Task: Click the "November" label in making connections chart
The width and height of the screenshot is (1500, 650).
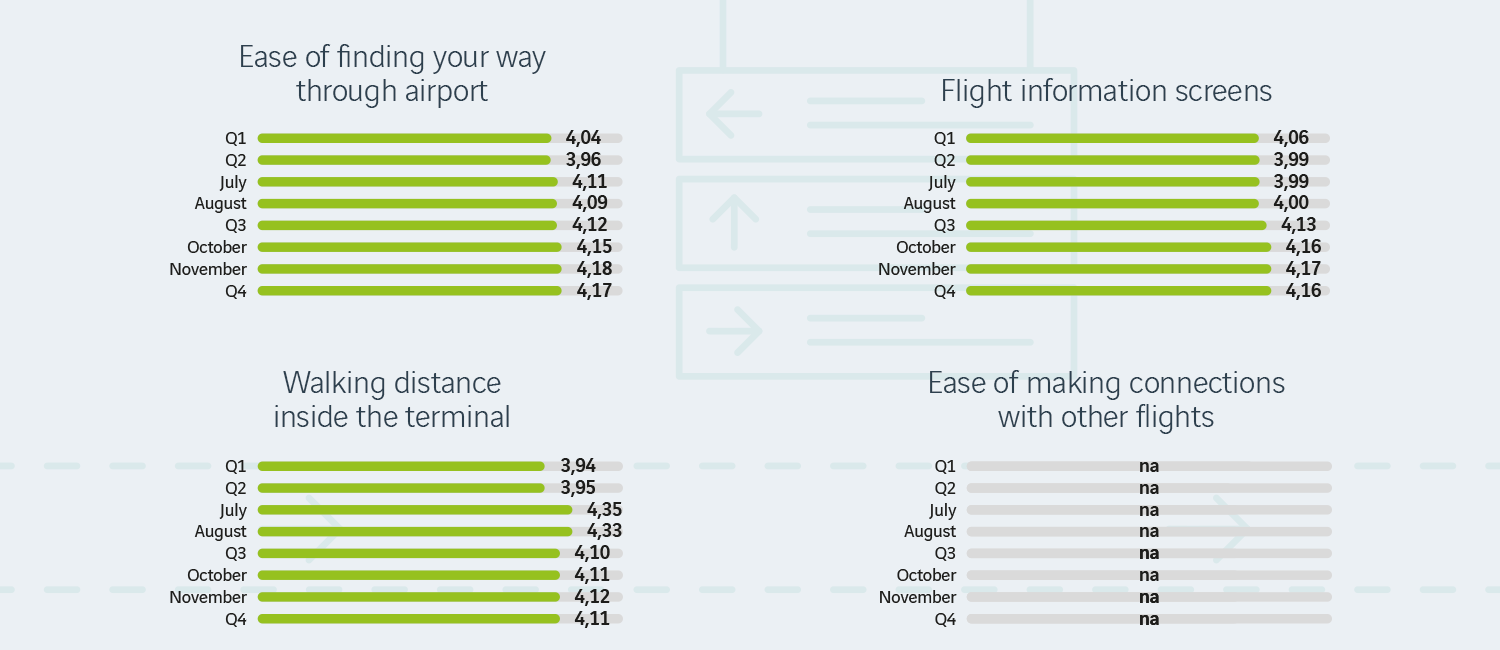Action: click(x=917, y=597)
